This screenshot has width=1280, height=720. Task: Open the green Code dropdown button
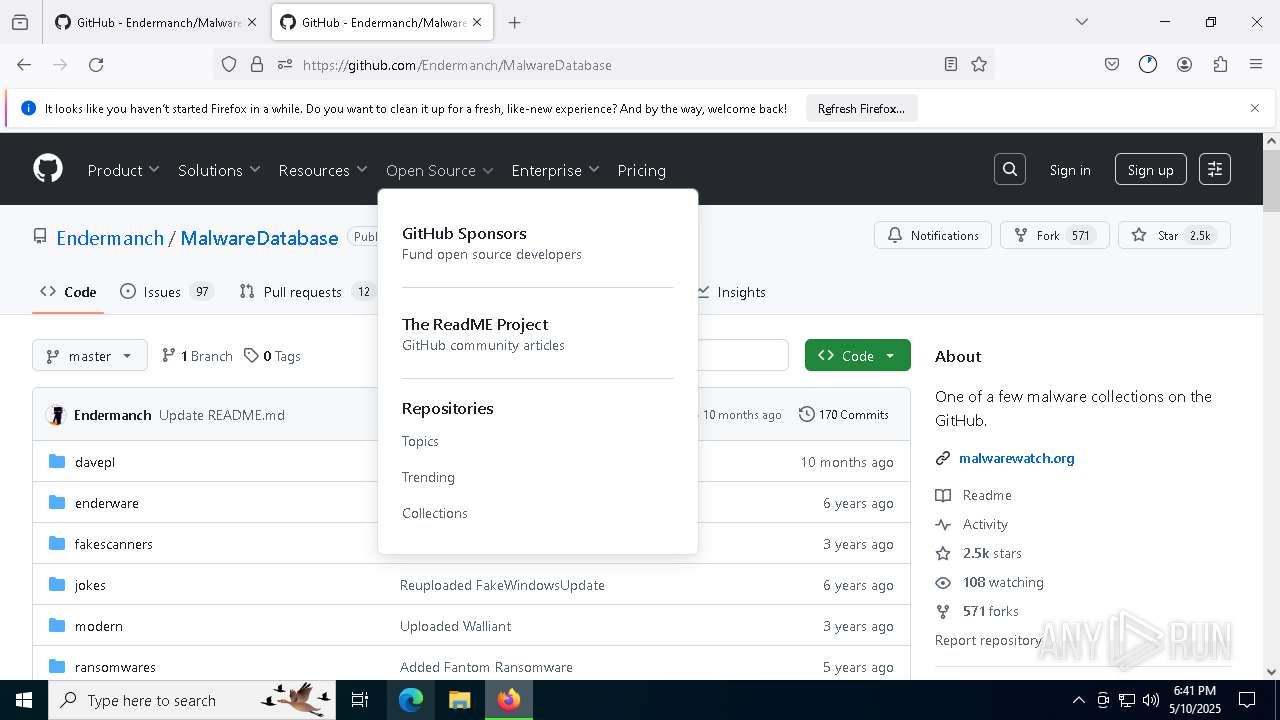coord(858,355)
